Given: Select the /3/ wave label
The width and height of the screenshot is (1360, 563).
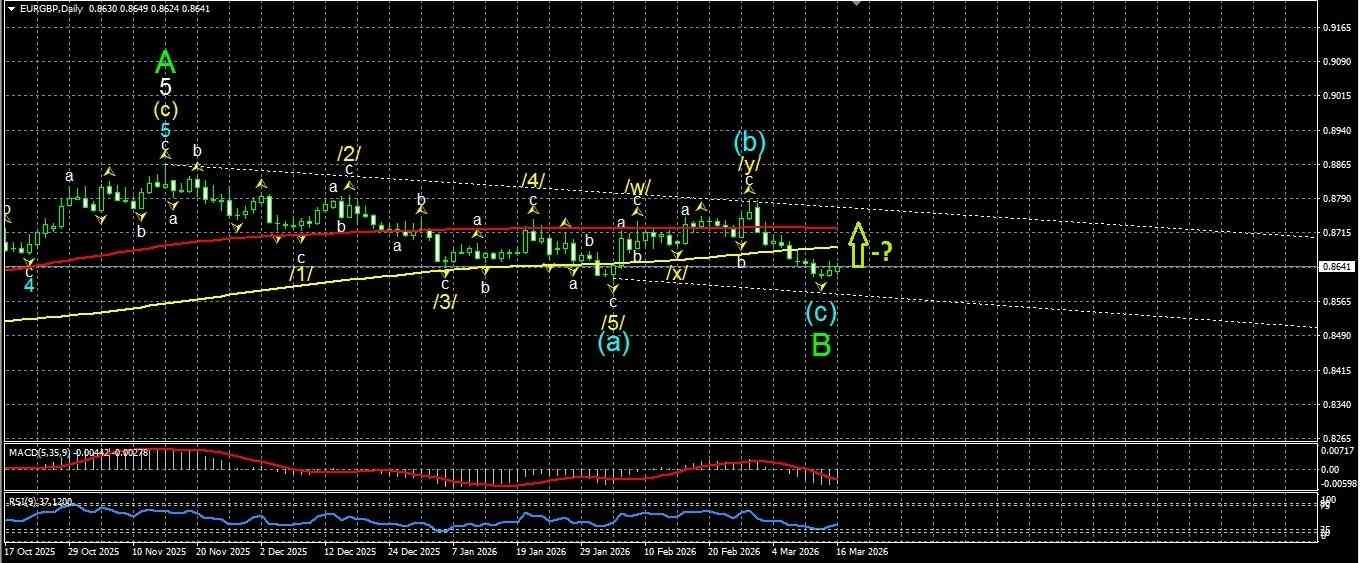Looking at the screenshot, I should [x=445, y=301].
